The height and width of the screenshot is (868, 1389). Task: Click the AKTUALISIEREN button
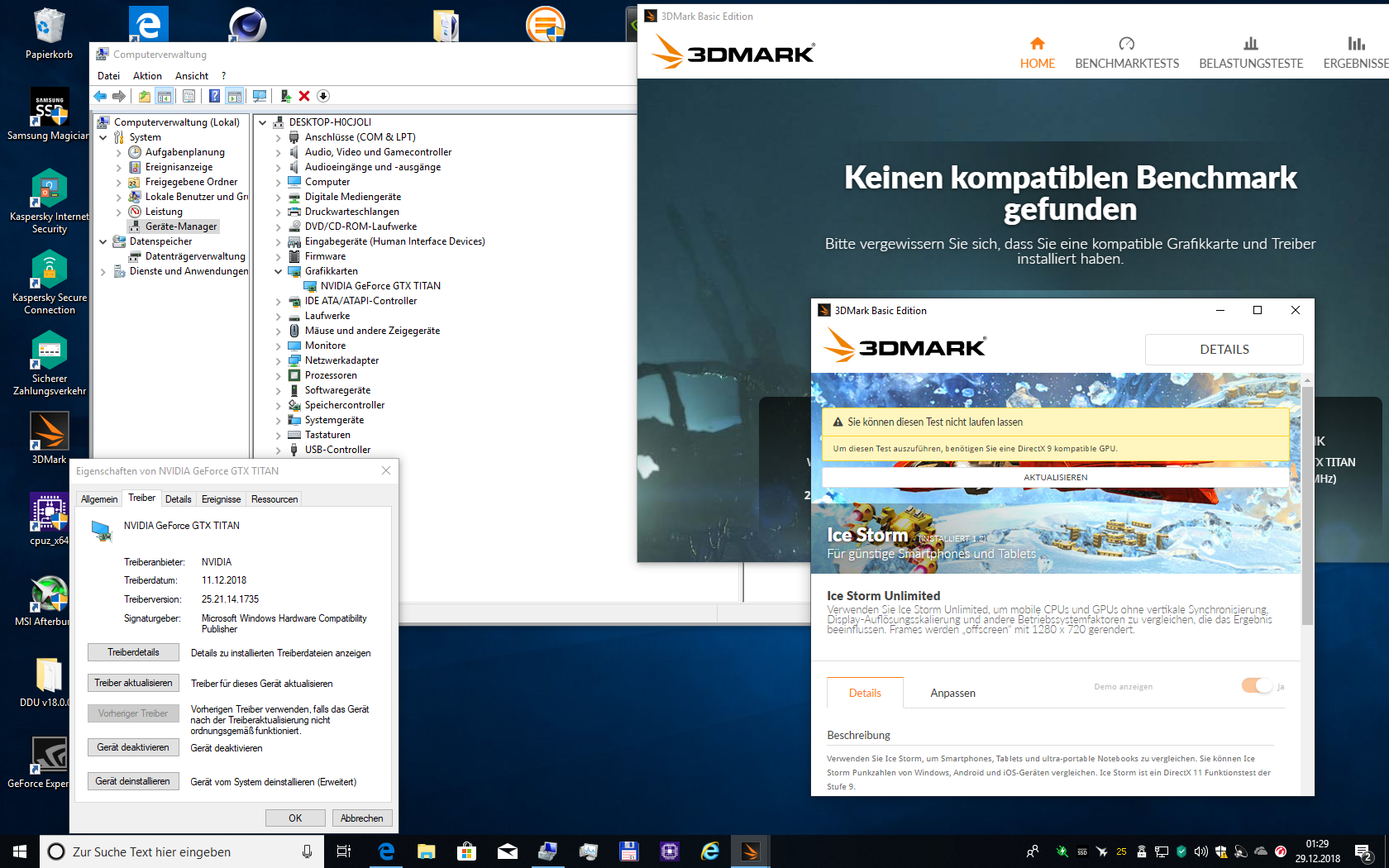(1055, 478)
